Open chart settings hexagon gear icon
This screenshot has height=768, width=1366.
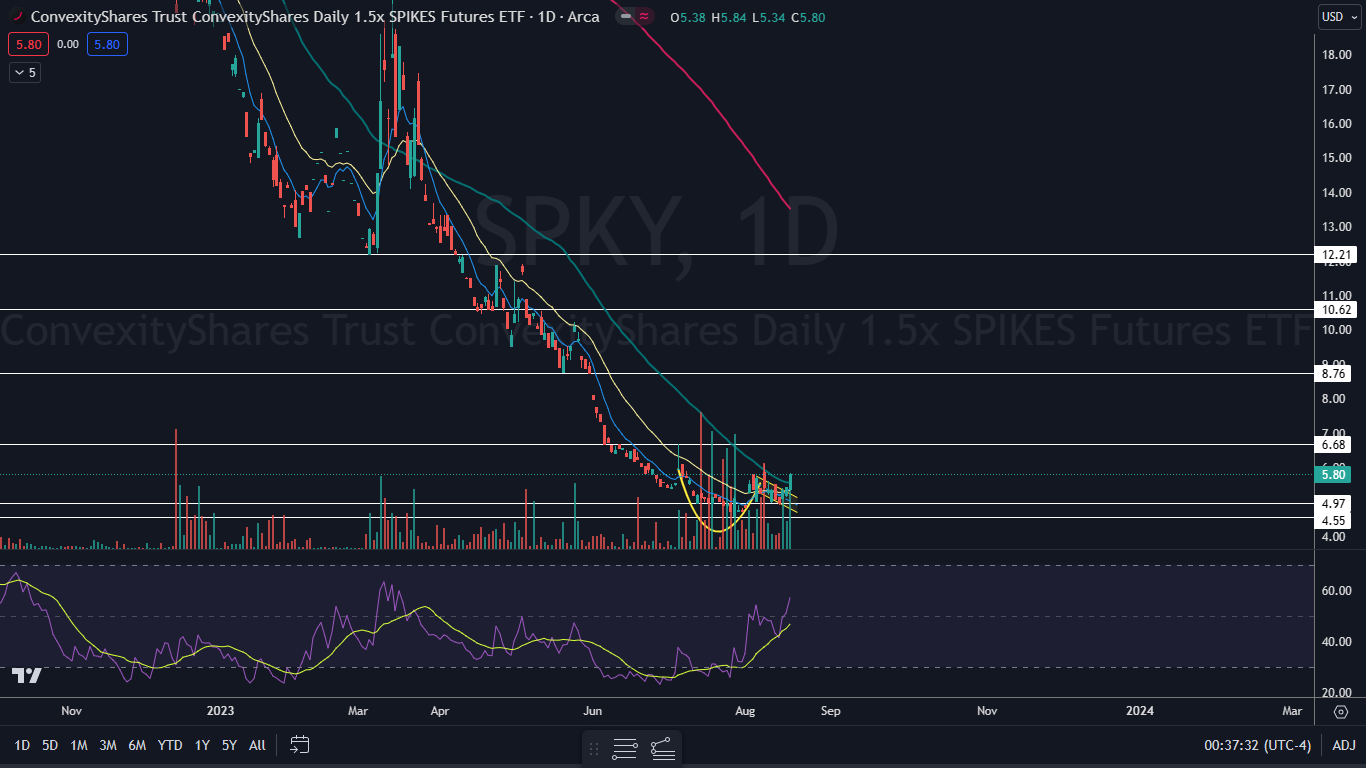click(1341, 711)
